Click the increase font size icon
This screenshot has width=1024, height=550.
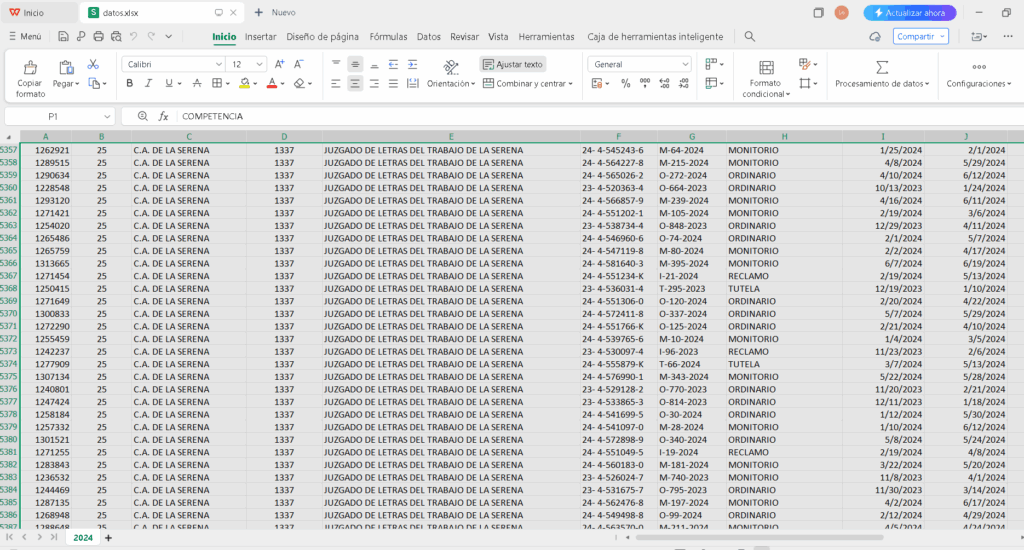coord(279,64)
